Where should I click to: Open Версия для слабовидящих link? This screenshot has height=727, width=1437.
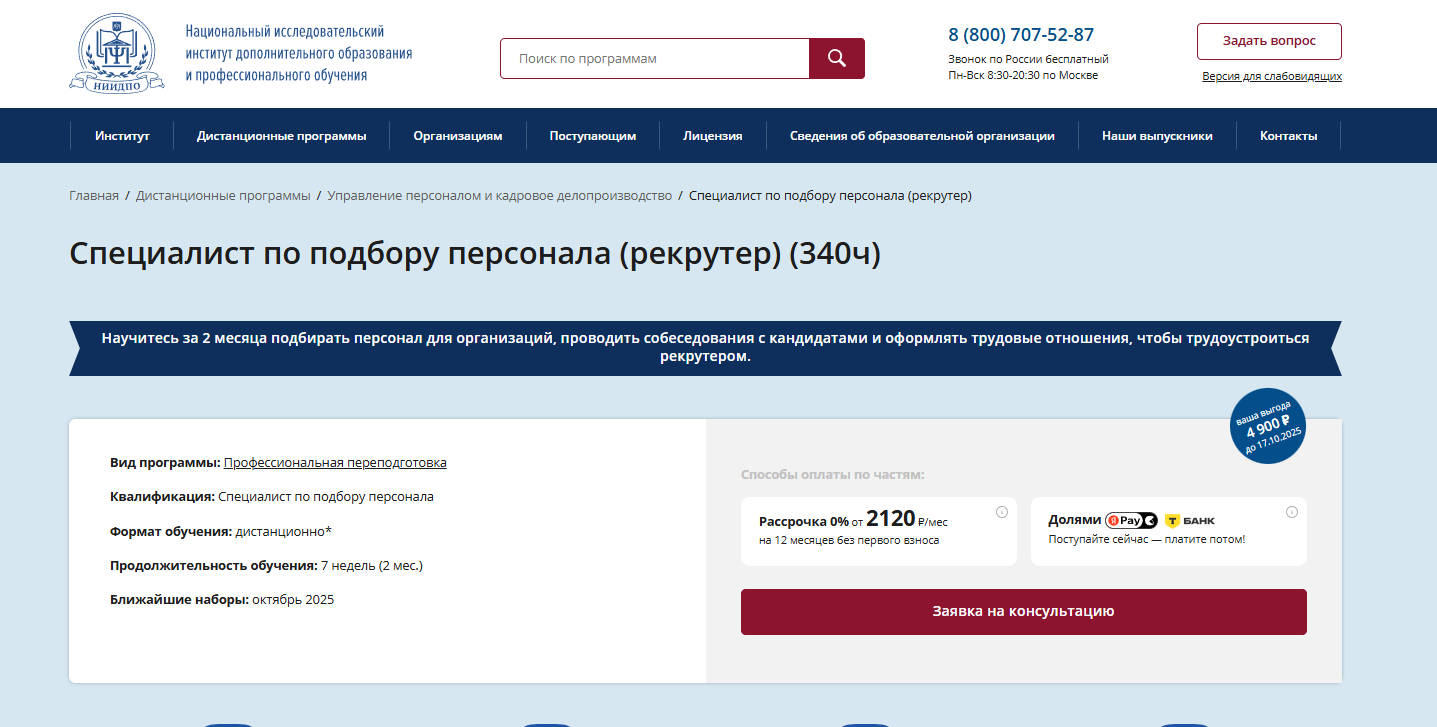tap(1271, 76)
